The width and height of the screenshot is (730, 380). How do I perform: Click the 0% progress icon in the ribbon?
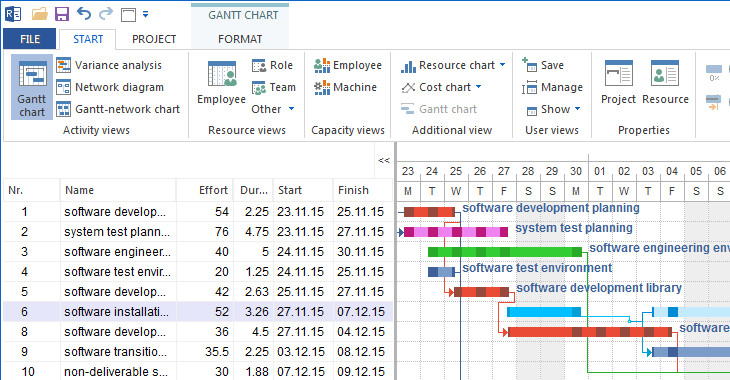point(714,73)
